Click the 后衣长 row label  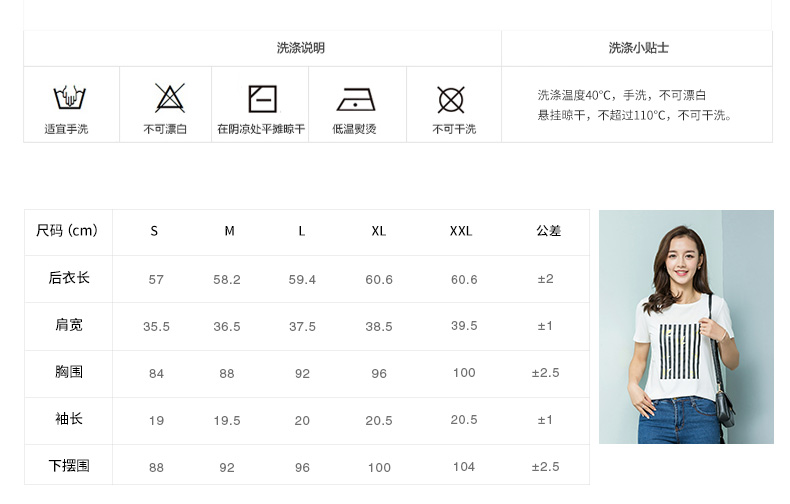[69, 278]
